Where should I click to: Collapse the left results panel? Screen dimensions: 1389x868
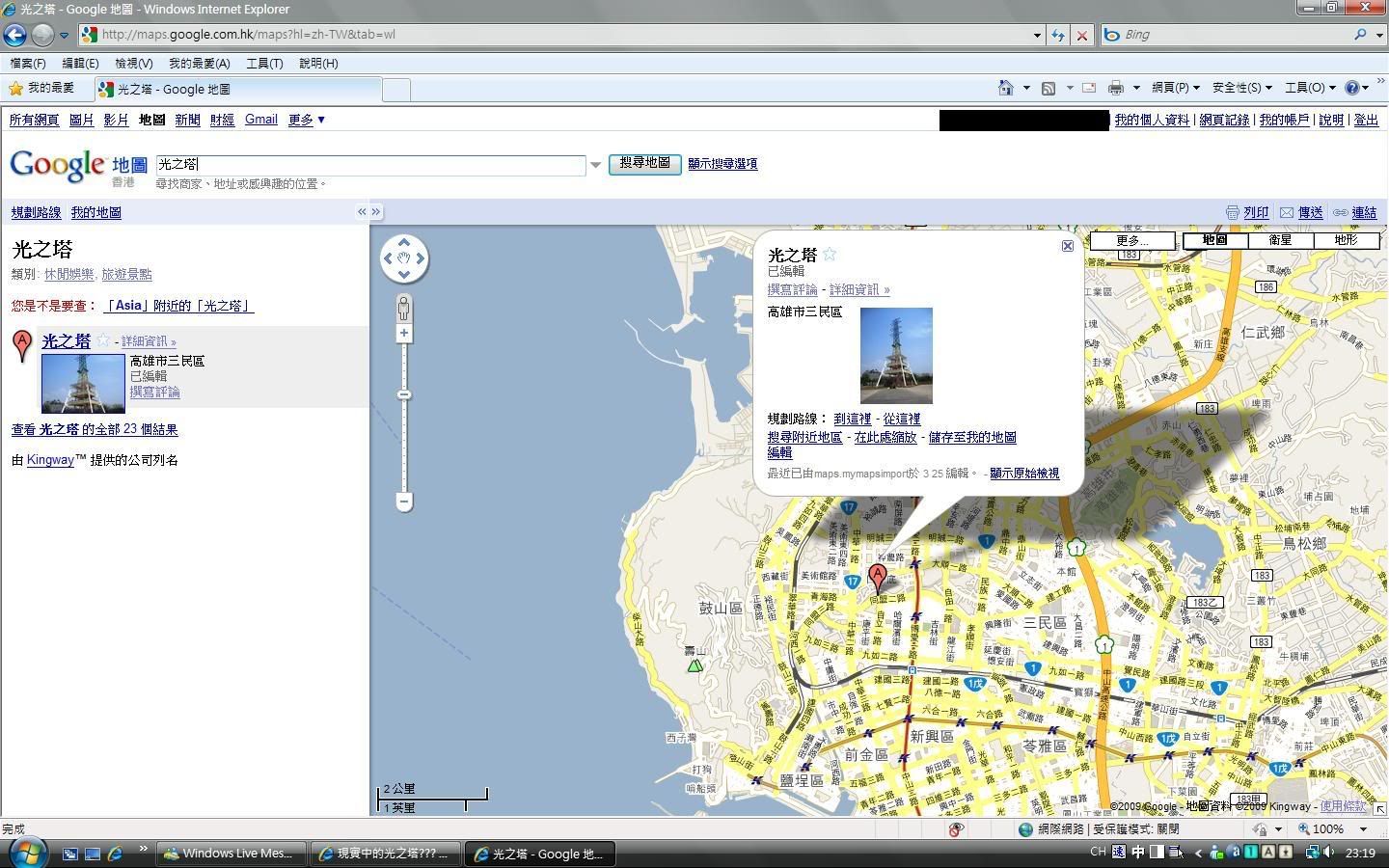(x=362, y=212)
